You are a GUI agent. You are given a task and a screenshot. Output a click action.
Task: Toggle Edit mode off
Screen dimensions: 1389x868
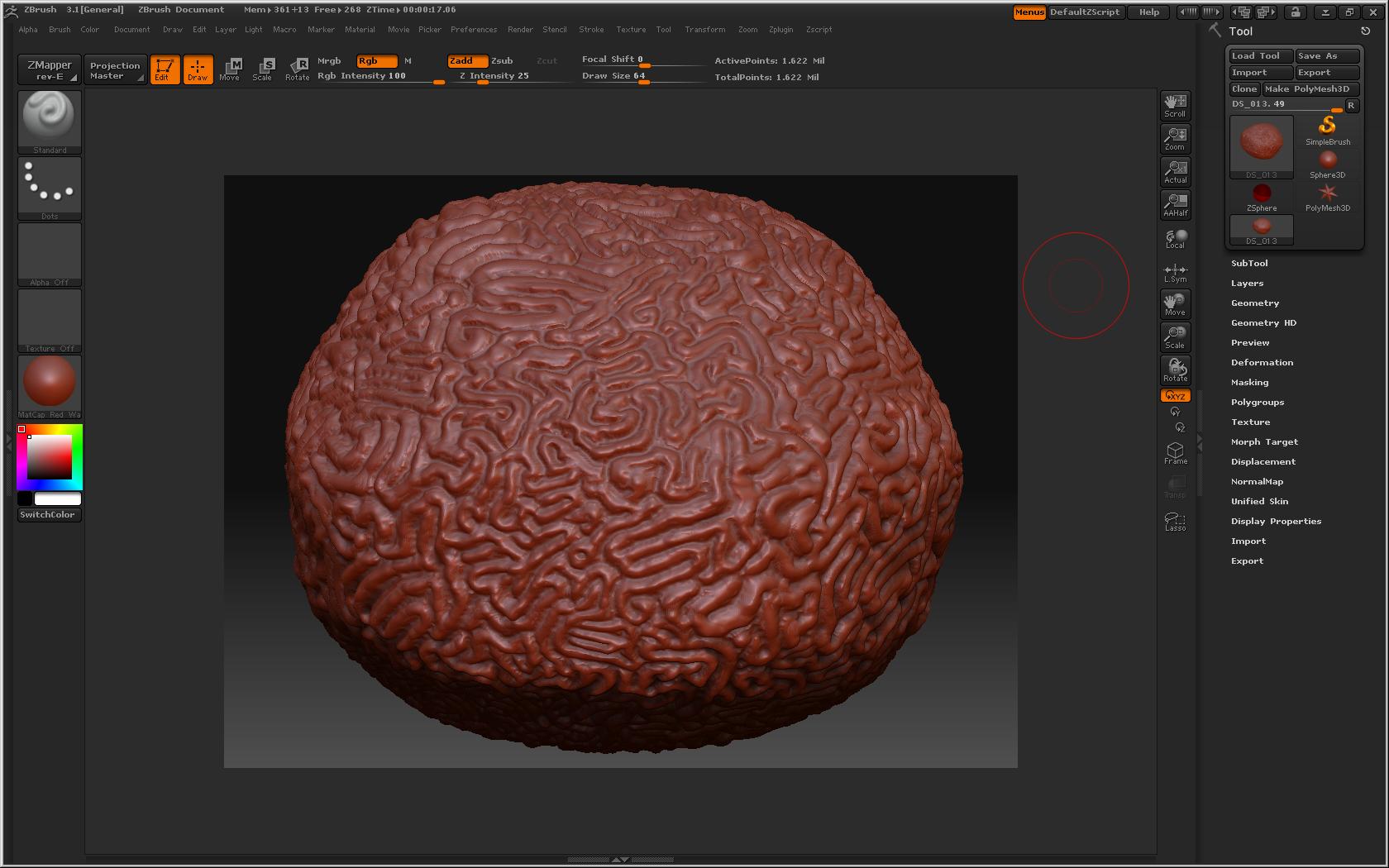pyautogui.click(x=165, y=69)
